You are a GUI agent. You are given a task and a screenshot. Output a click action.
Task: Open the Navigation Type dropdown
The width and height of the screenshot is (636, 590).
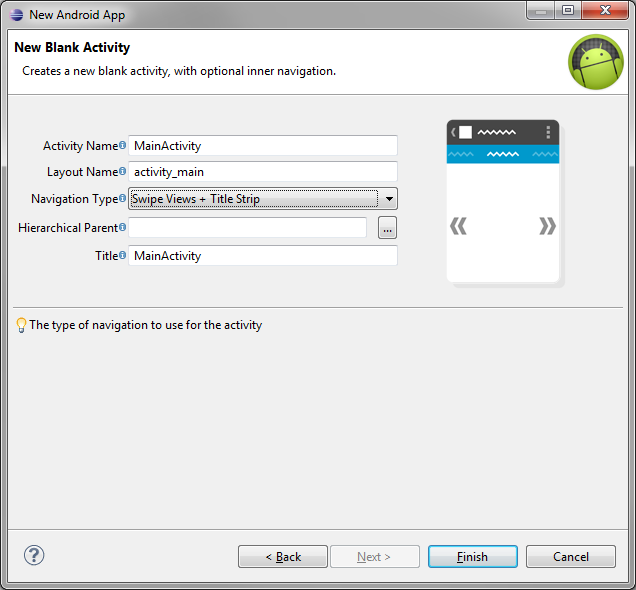click(x=263, y=199)
